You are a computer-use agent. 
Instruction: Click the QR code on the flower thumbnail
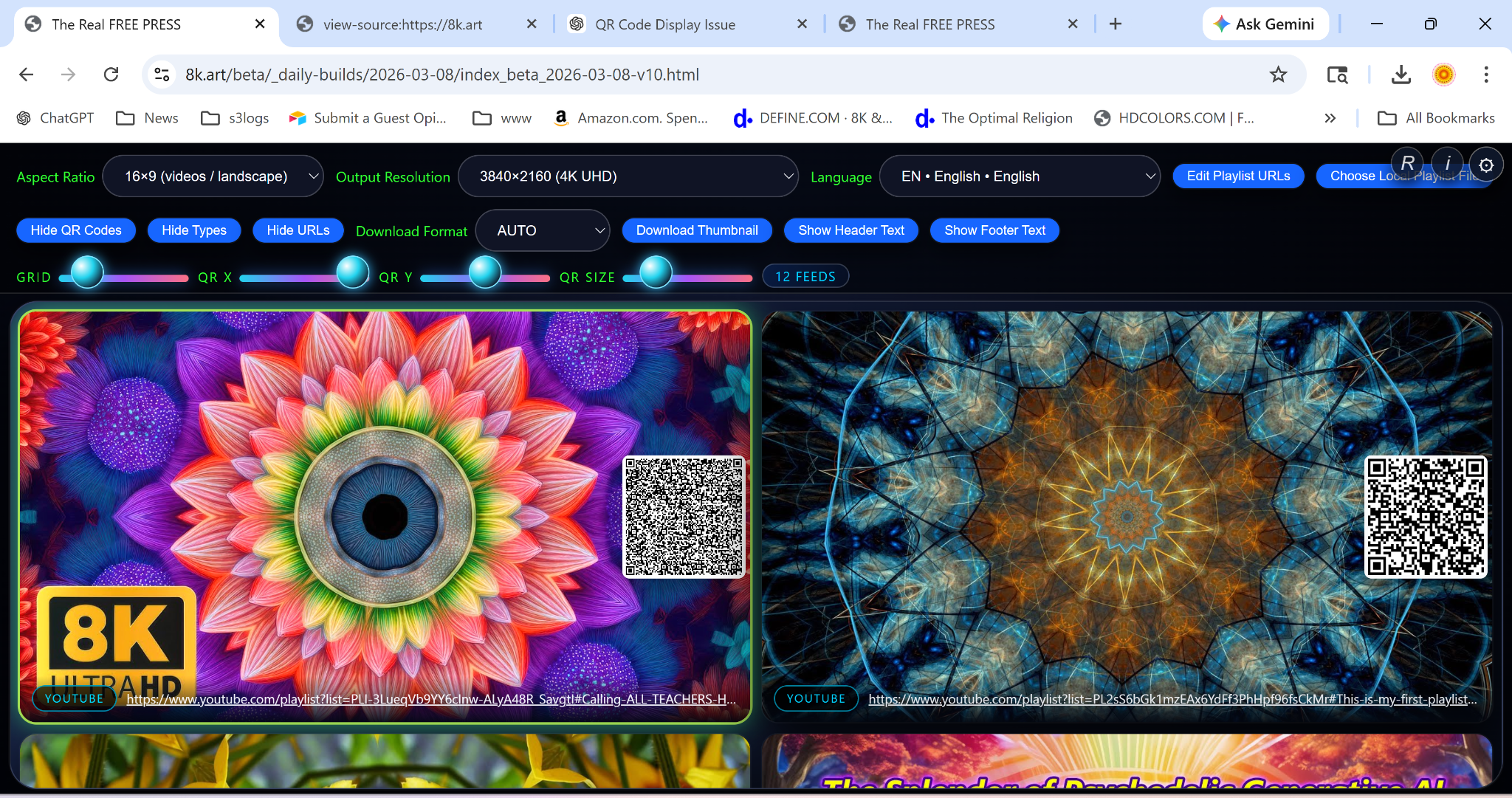684,517
